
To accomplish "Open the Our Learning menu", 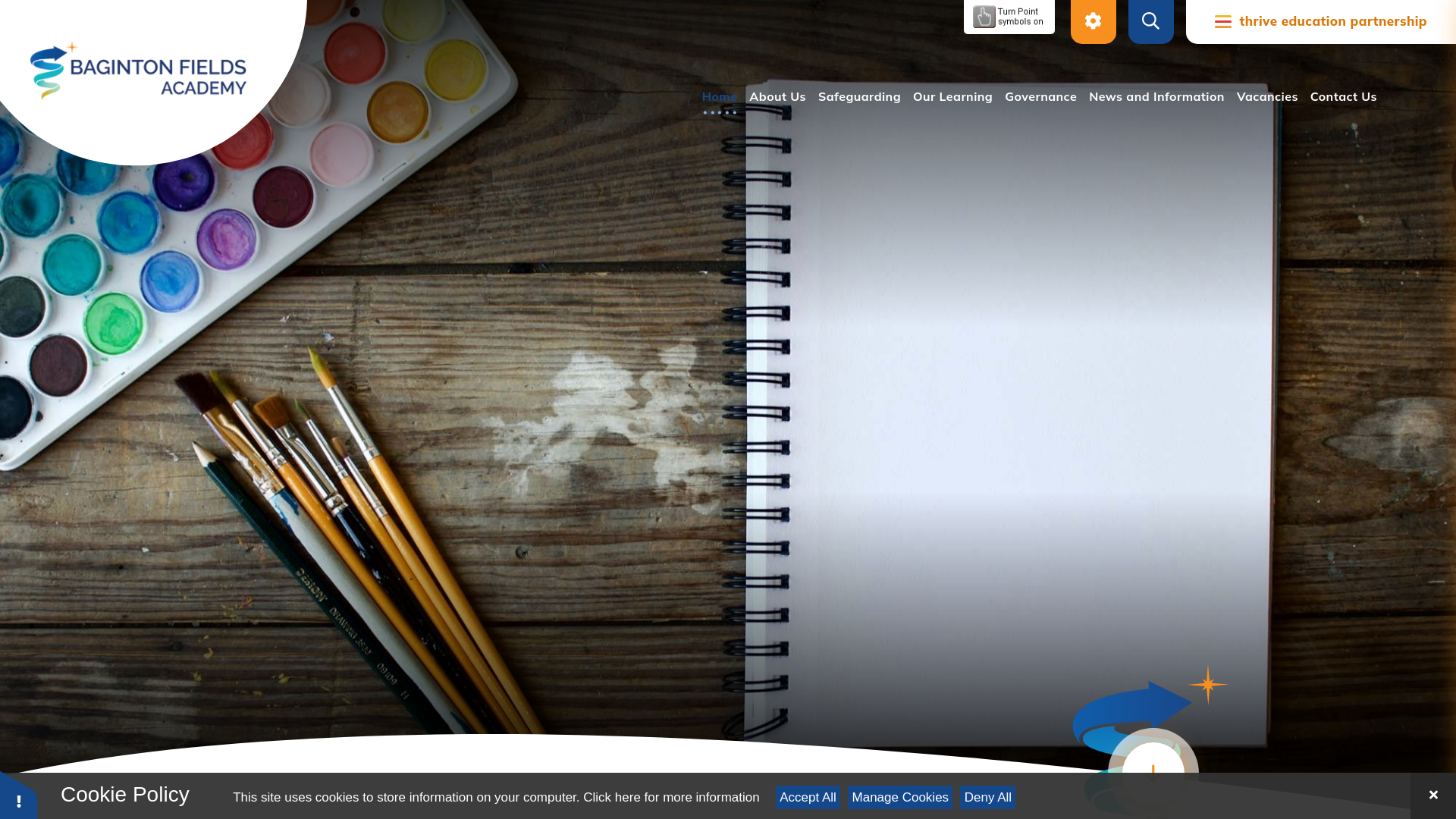I will click(x=952, y=97).
